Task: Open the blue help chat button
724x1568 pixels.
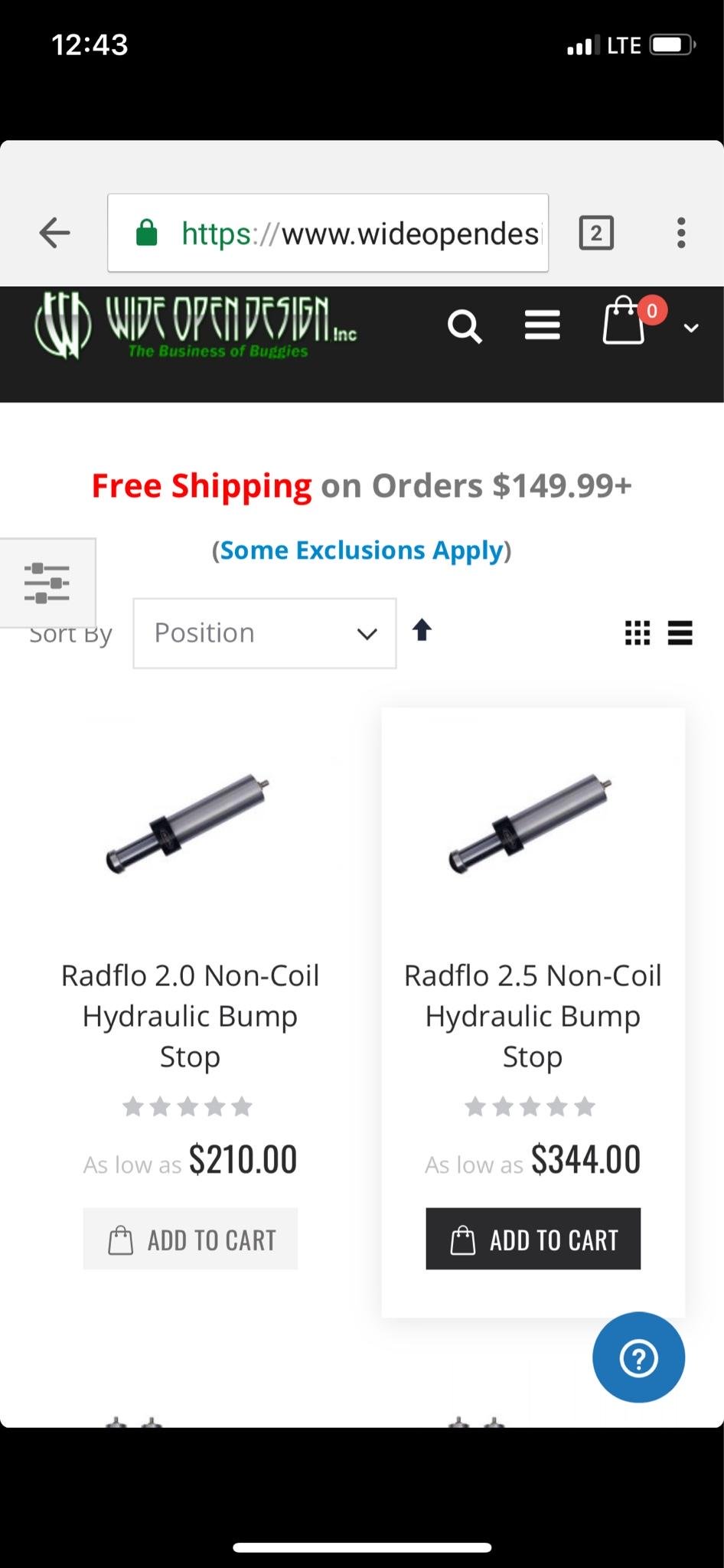Action: coord(638,1357)
